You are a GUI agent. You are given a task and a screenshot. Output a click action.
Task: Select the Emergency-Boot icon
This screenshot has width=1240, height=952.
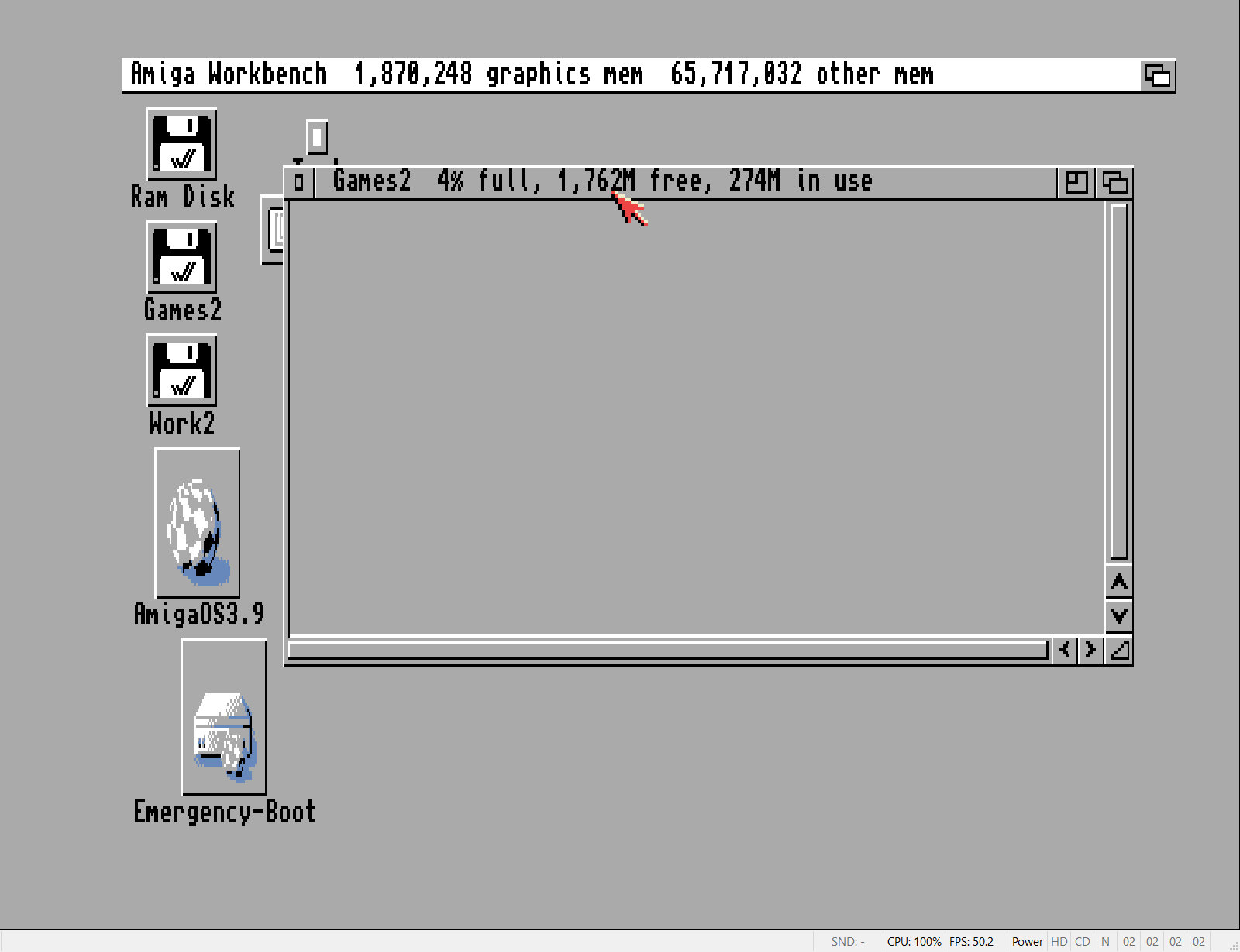pyautogui.click(x=224, y=717)
